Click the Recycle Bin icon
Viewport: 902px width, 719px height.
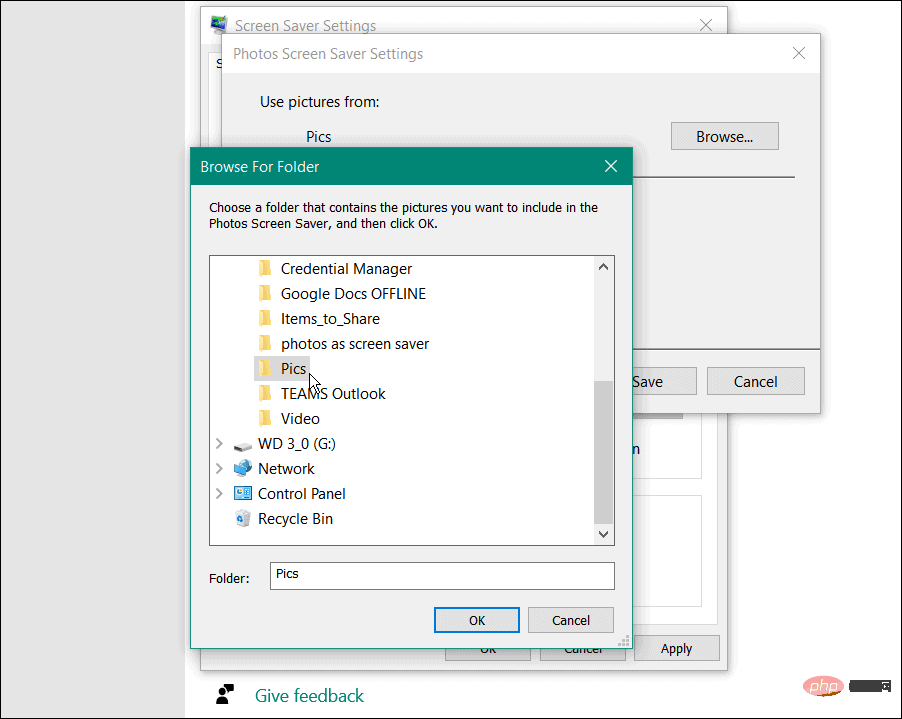point(243,518)
